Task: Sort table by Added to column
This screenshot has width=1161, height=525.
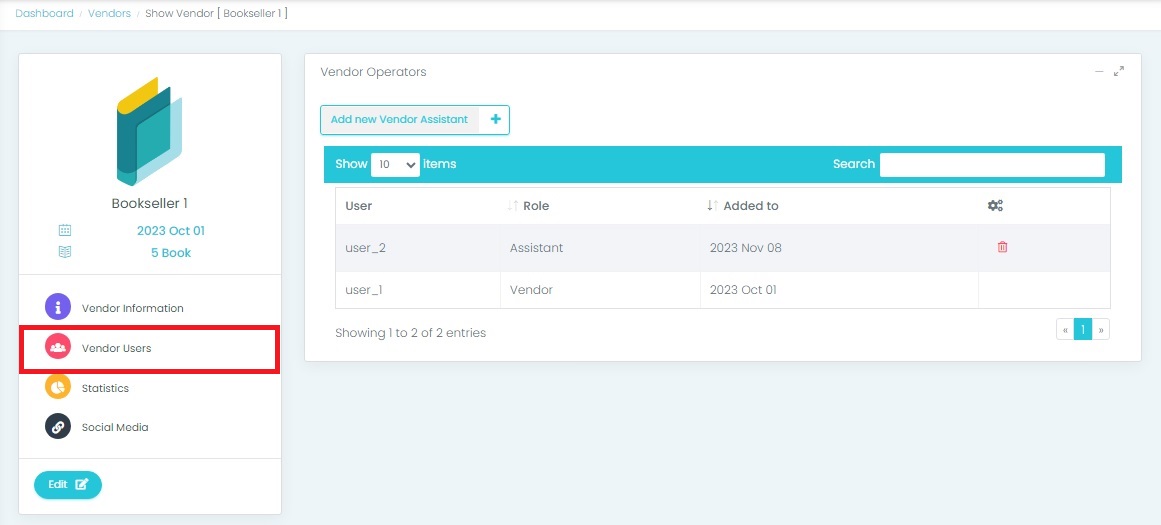Action: (x=750, y=206)
